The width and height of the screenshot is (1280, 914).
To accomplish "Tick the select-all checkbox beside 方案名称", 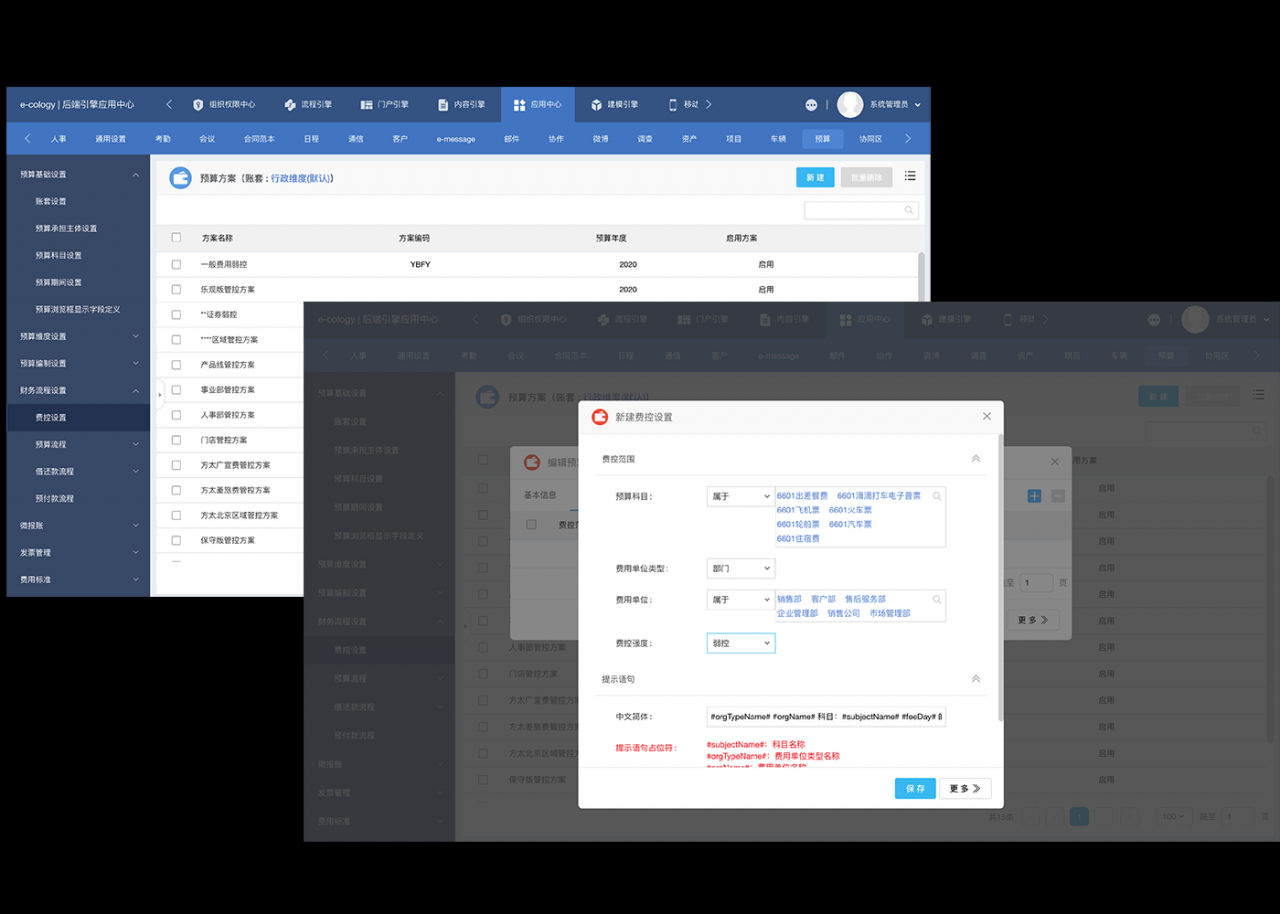I will pyautogui.click(x=176, y=238).
